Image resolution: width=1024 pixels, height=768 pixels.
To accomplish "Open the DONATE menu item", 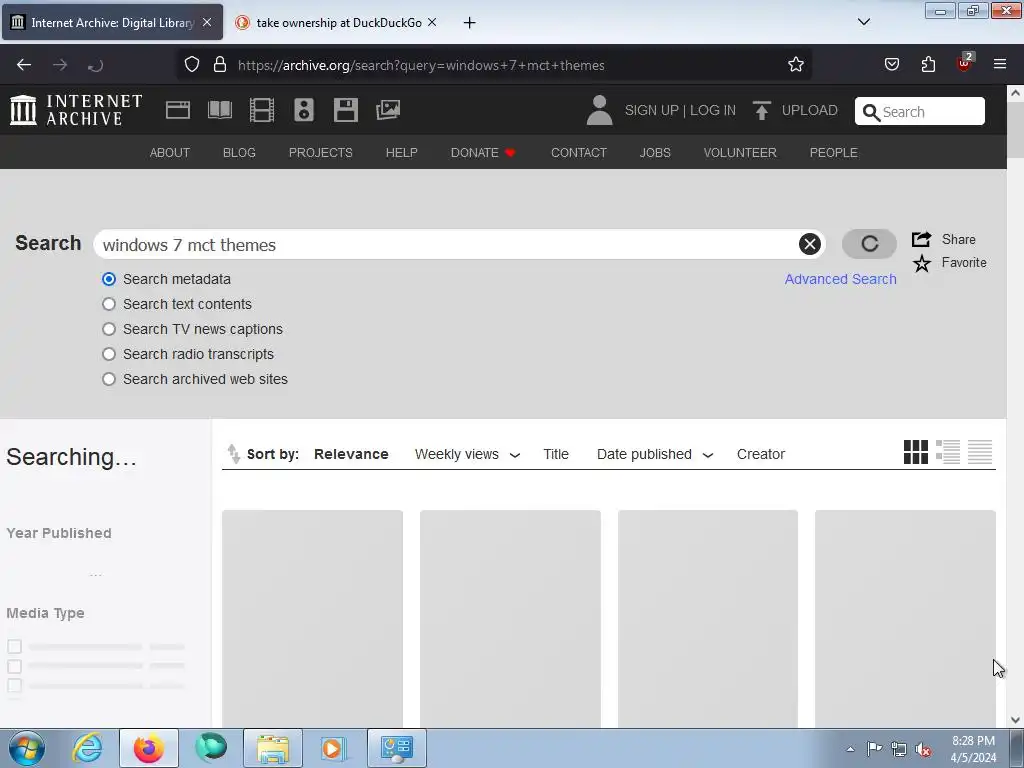I will coord(483,153).
